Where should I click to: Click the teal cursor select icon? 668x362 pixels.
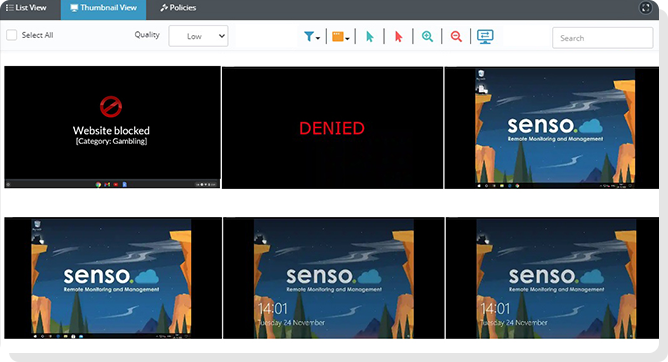pyautogui.click(x=369, y=37)
